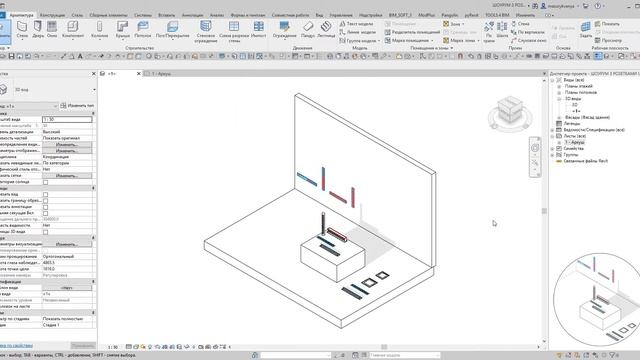The width and height of the screenshot is (640, 360).
Task: Open the Зона dropdown arrow
Action: pos(463,24)
